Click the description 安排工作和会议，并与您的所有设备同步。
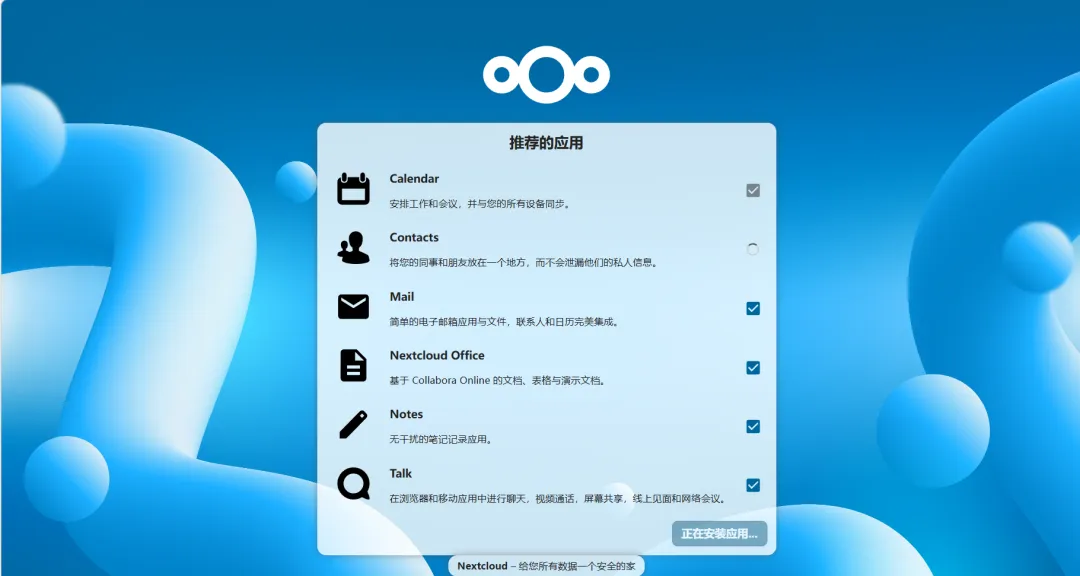This screenshot has height=576, width=1080. pos(480,204)
